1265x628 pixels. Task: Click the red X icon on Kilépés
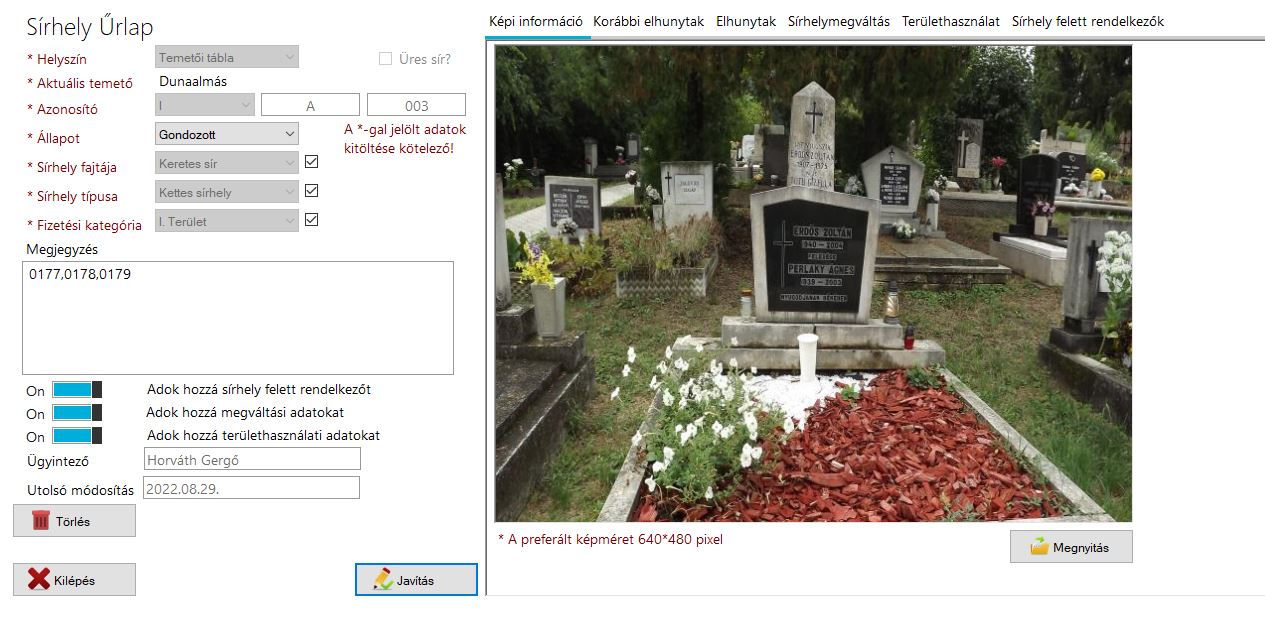click(39, 579)
